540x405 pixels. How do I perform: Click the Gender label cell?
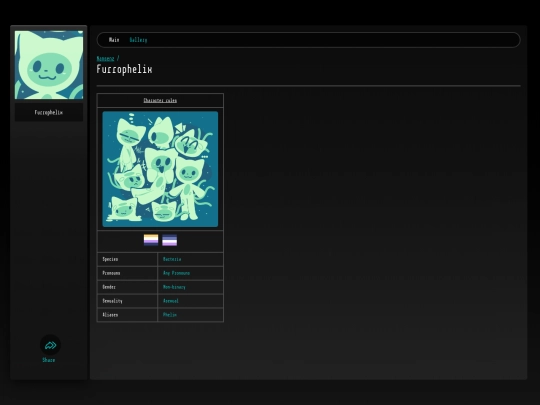(127, 287)
